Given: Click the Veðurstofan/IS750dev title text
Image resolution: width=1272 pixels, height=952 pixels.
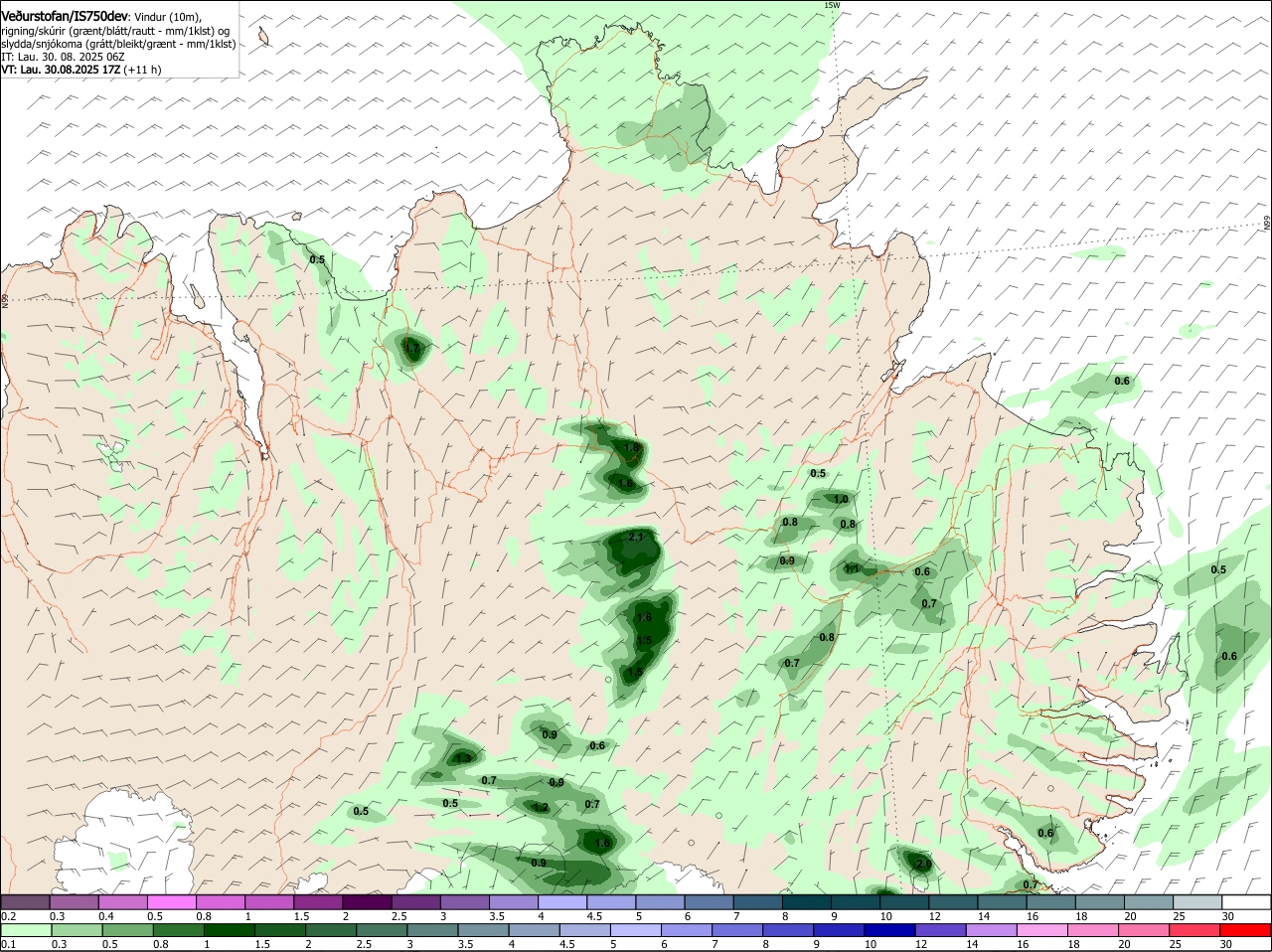Looking at the screenshot, I should 65,17.
